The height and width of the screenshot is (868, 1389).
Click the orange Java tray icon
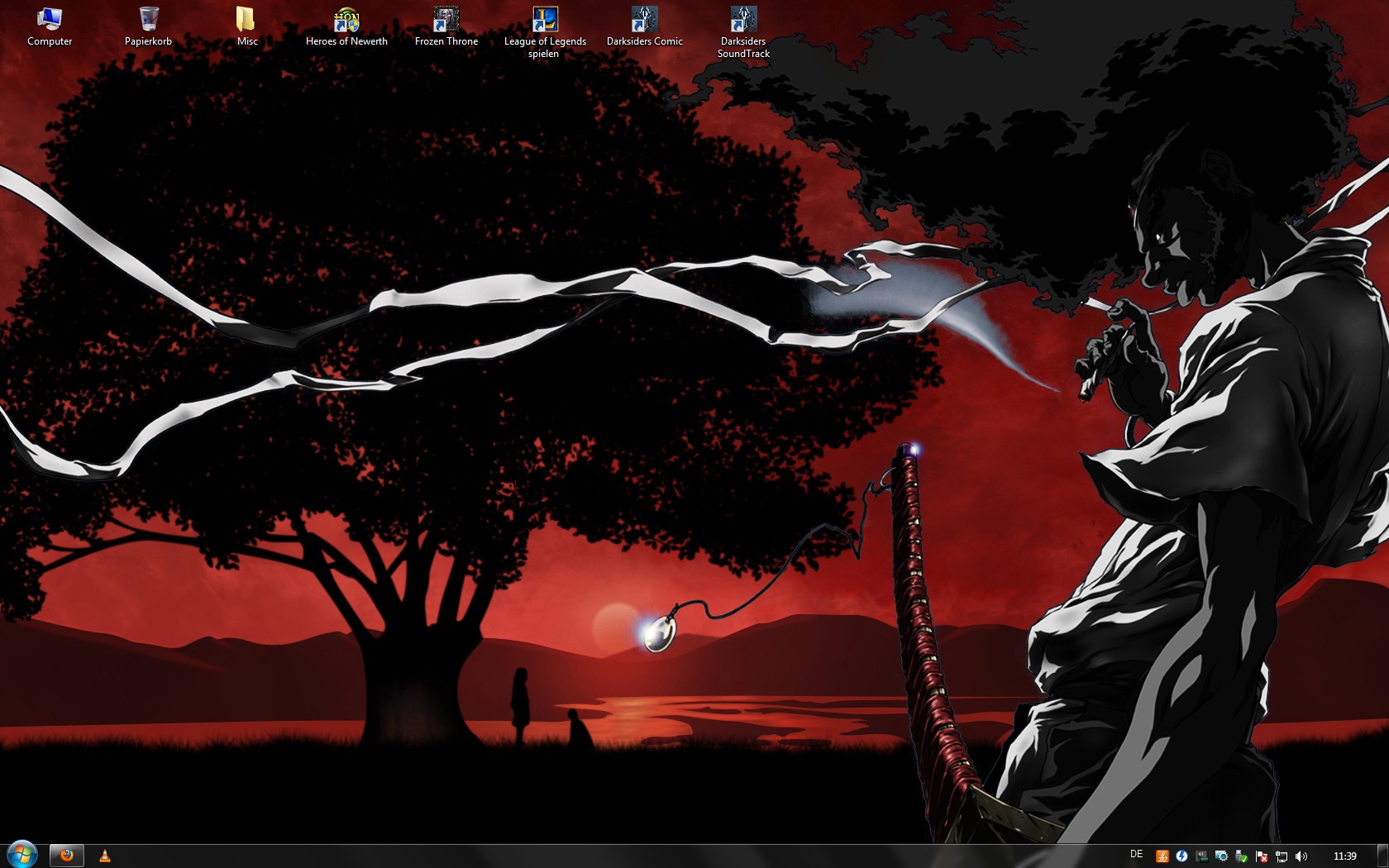pos(1162,856)
